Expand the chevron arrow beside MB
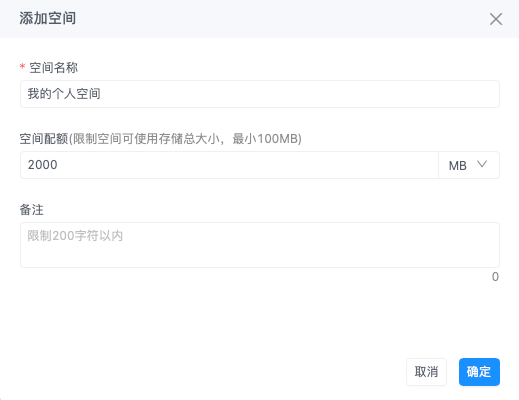This screenshot has height=400, width=519. [482, 164]
